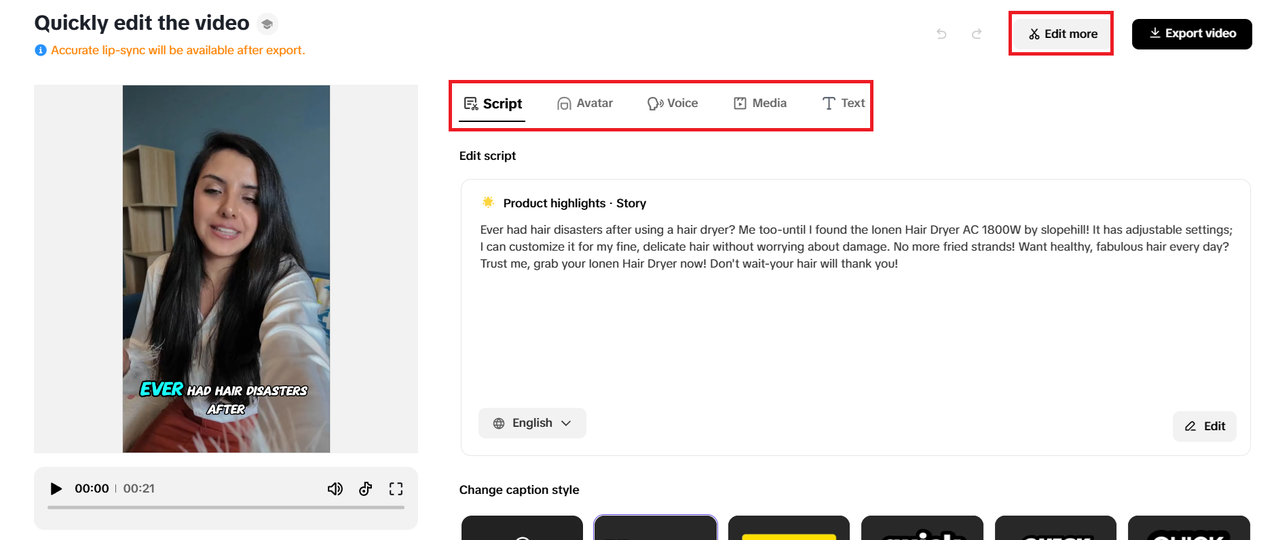Go to the Media tab
The image size is (1280, 540).
point(760,103)
